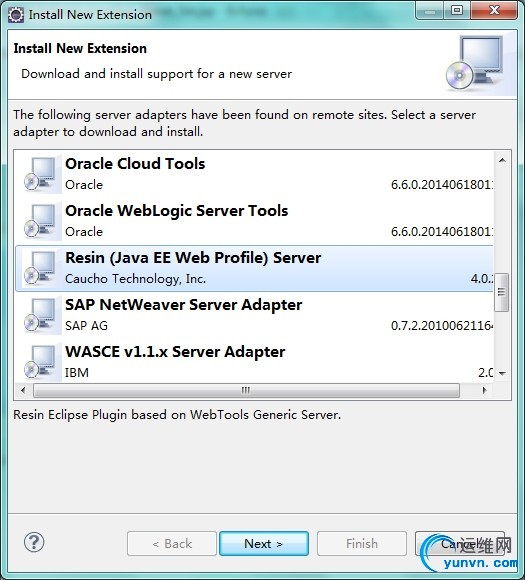The image size is (525, 580).
Task: Select Oracle Cloud Tools in the list
Action: tap(254, 174)
